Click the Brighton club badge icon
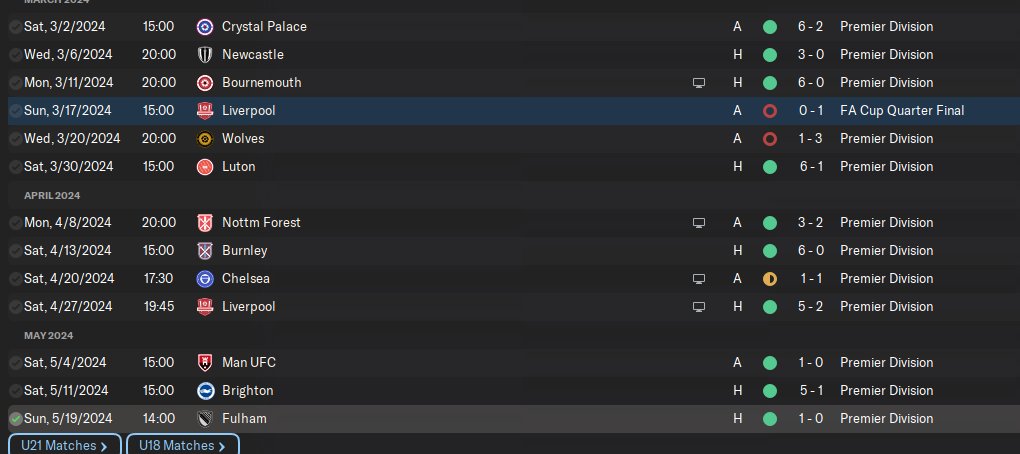 coord(205,390)
